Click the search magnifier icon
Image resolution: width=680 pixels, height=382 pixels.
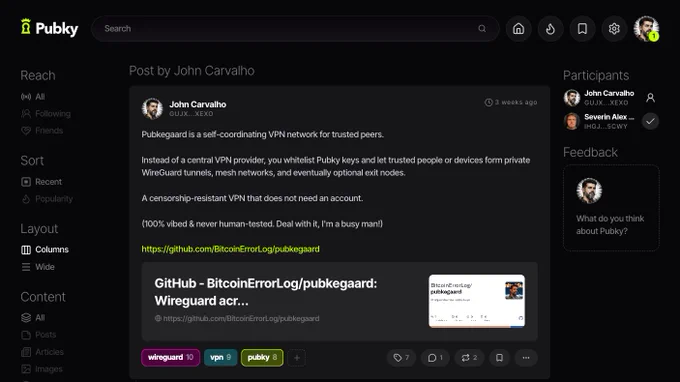482,29
